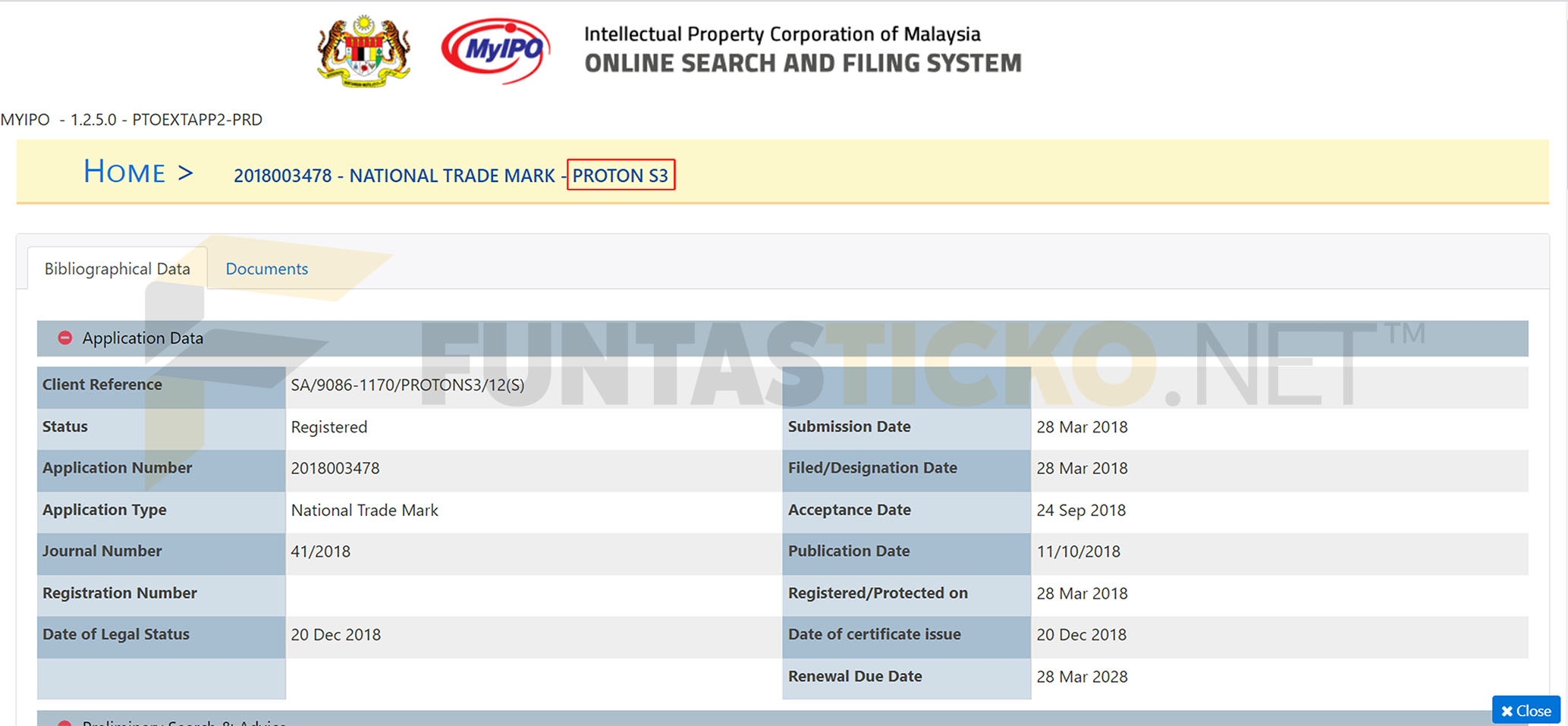The height and width of the screenshot is (726, 1568).
Task: Click the Renewal Due Date label
Action: tap(855, 676)
